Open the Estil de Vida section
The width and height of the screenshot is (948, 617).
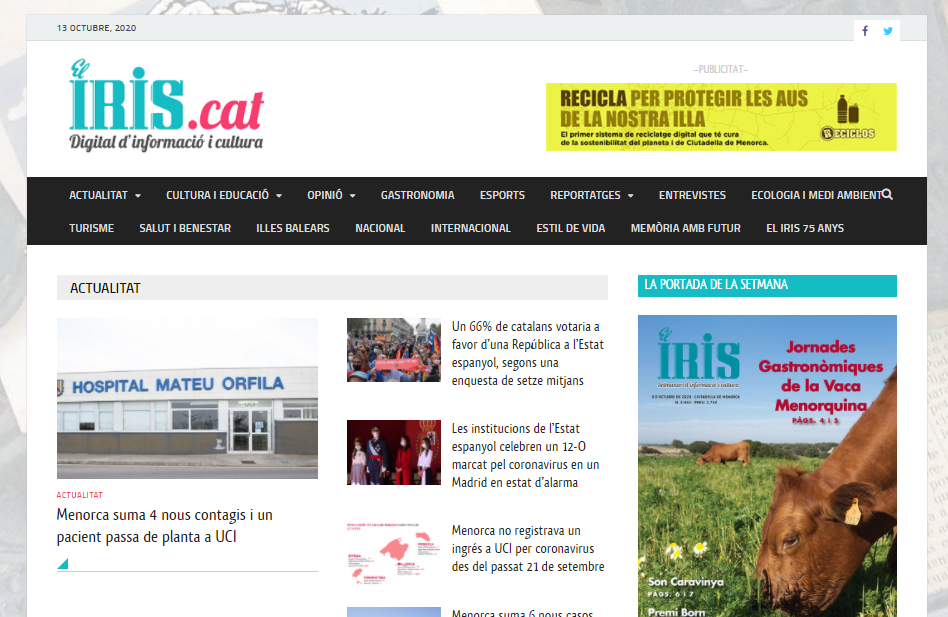pyautogui.click(x=571, y=228)
